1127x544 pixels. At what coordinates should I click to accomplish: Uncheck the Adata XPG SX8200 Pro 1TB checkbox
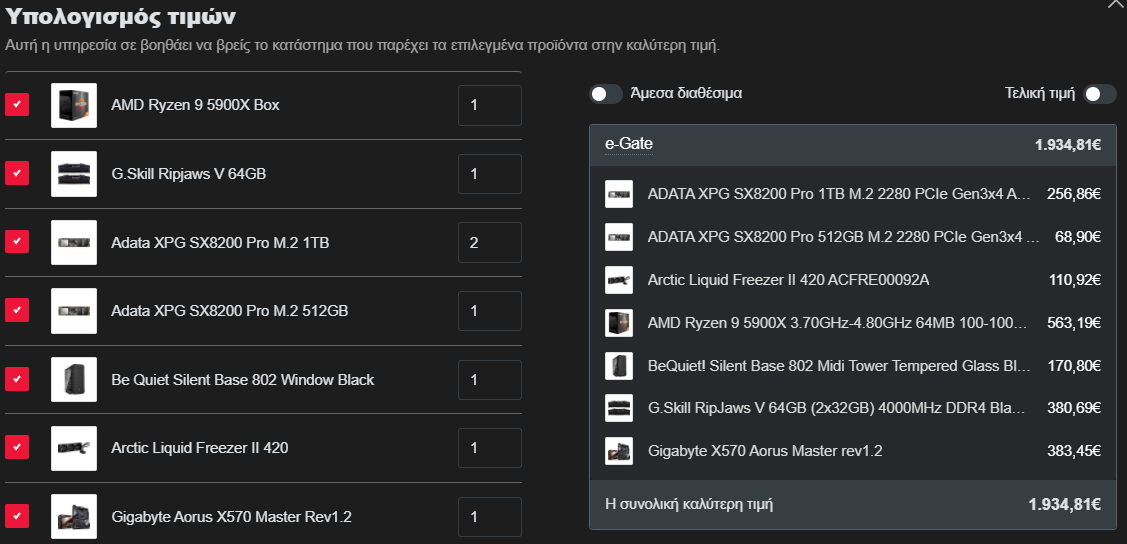coord(17,242)
